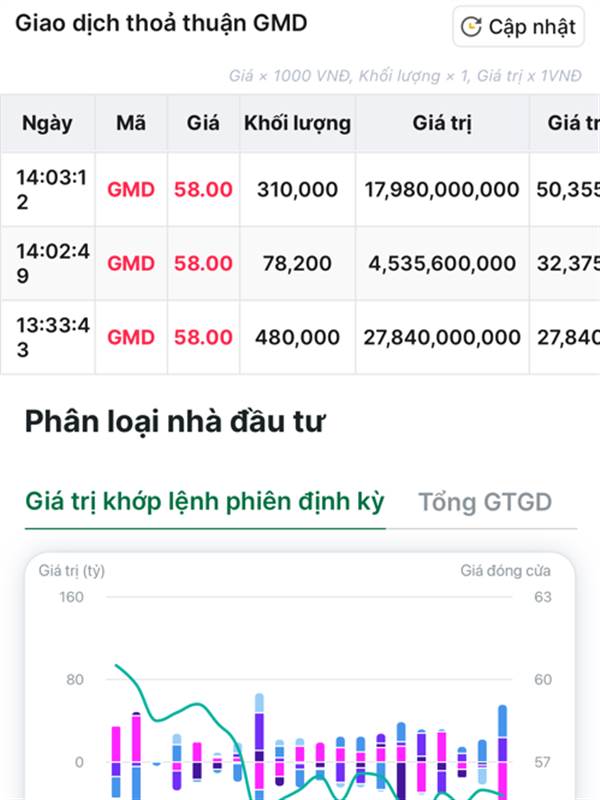Click the green closing price line start
Viewport: 600px width, 800px height.
(117, 665)
